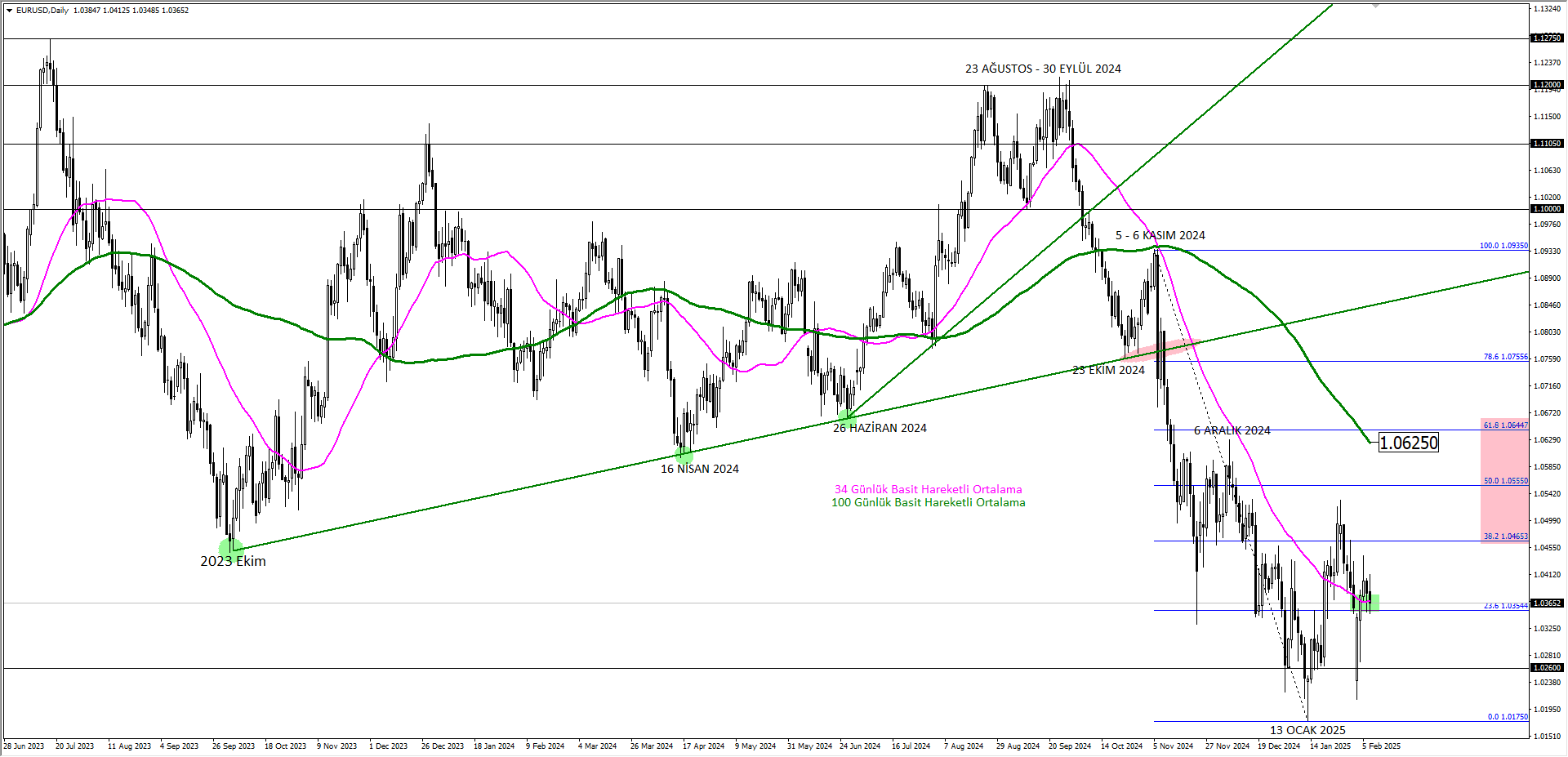Select the 1.11050 horizontal line price tag
Viewport: 1568px width, 757px height.
pos(1547,144)
